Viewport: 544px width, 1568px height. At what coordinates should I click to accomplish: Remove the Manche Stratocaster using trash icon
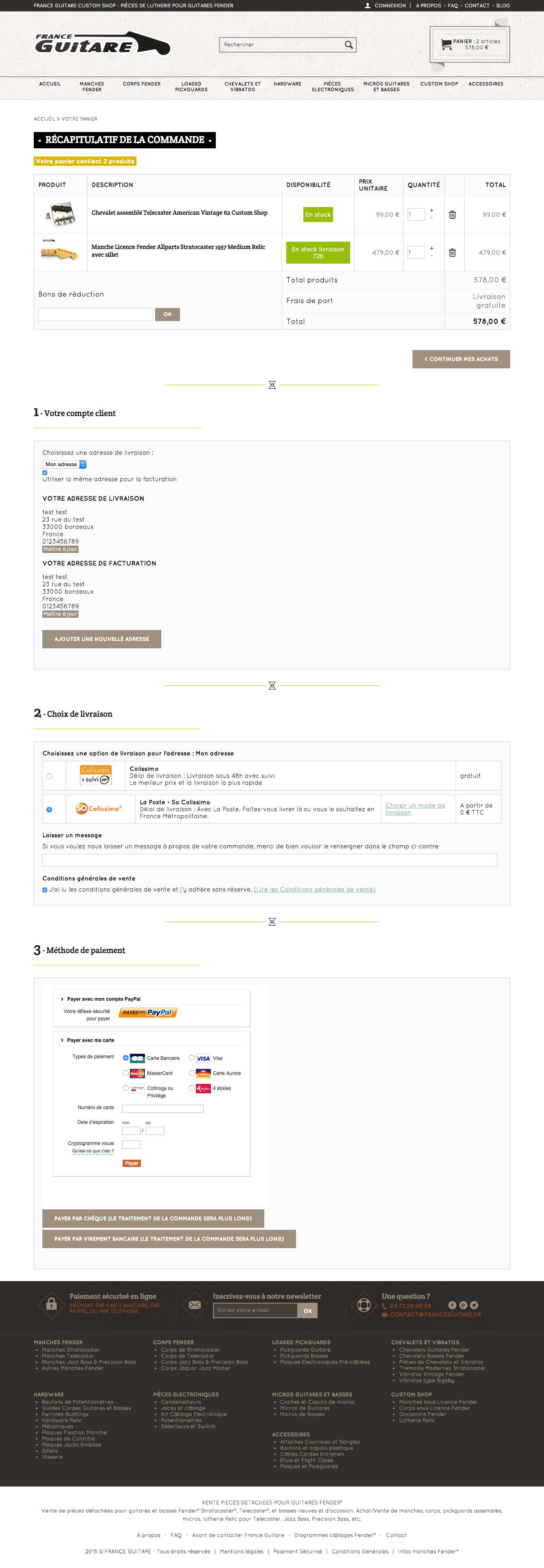452,253
